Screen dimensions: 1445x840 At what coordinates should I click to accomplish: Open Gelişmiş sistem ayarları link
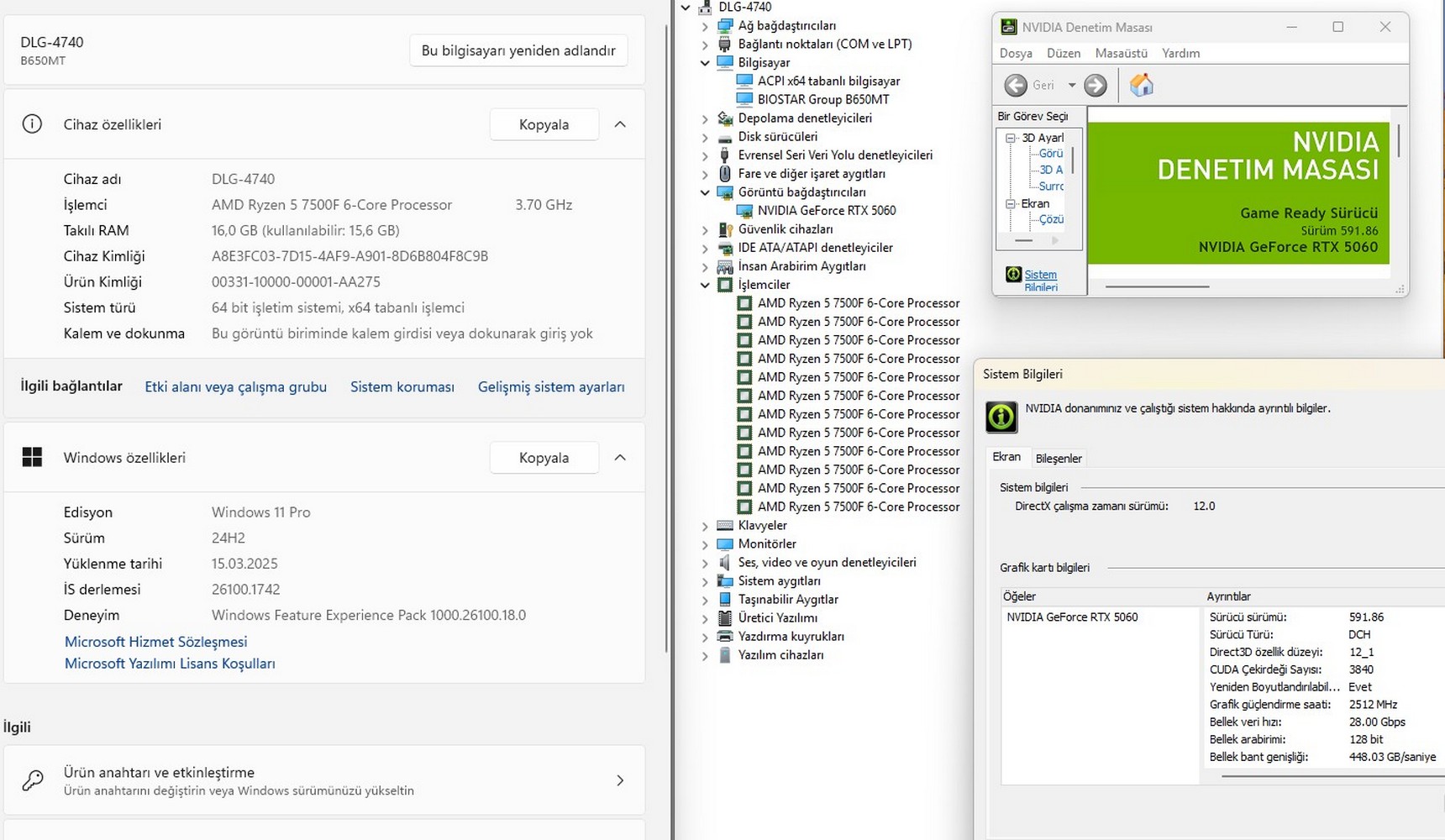tap(551, 387)
